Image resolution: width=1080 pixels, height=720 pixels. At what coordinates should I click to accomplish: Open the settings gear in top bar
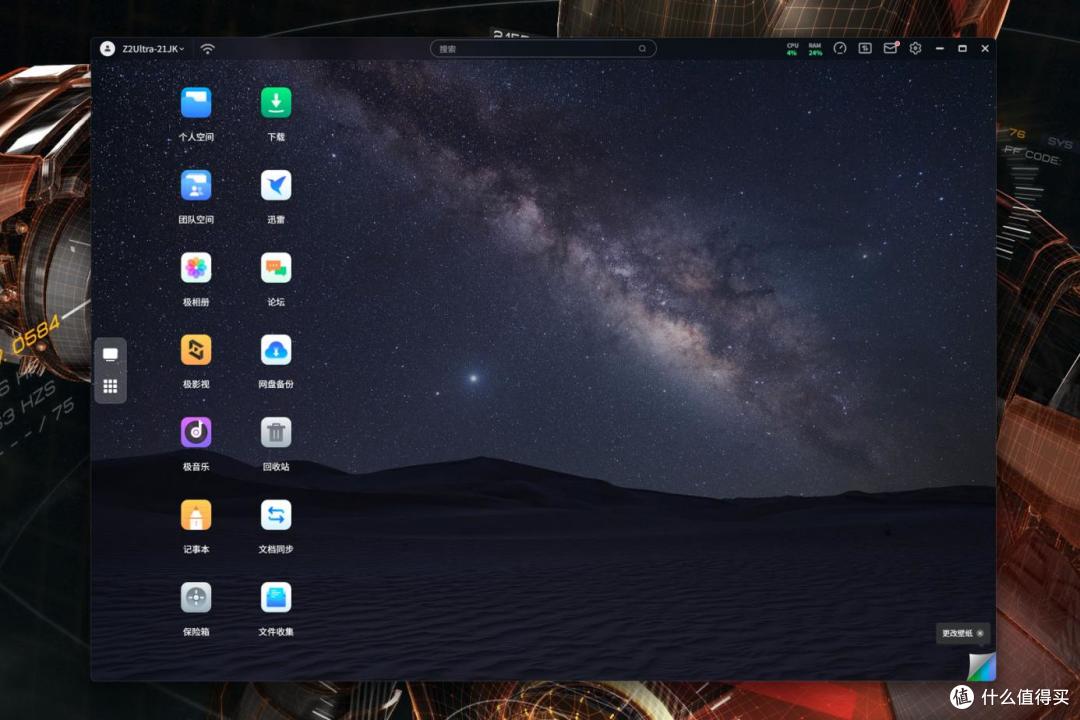pos(915,48)
